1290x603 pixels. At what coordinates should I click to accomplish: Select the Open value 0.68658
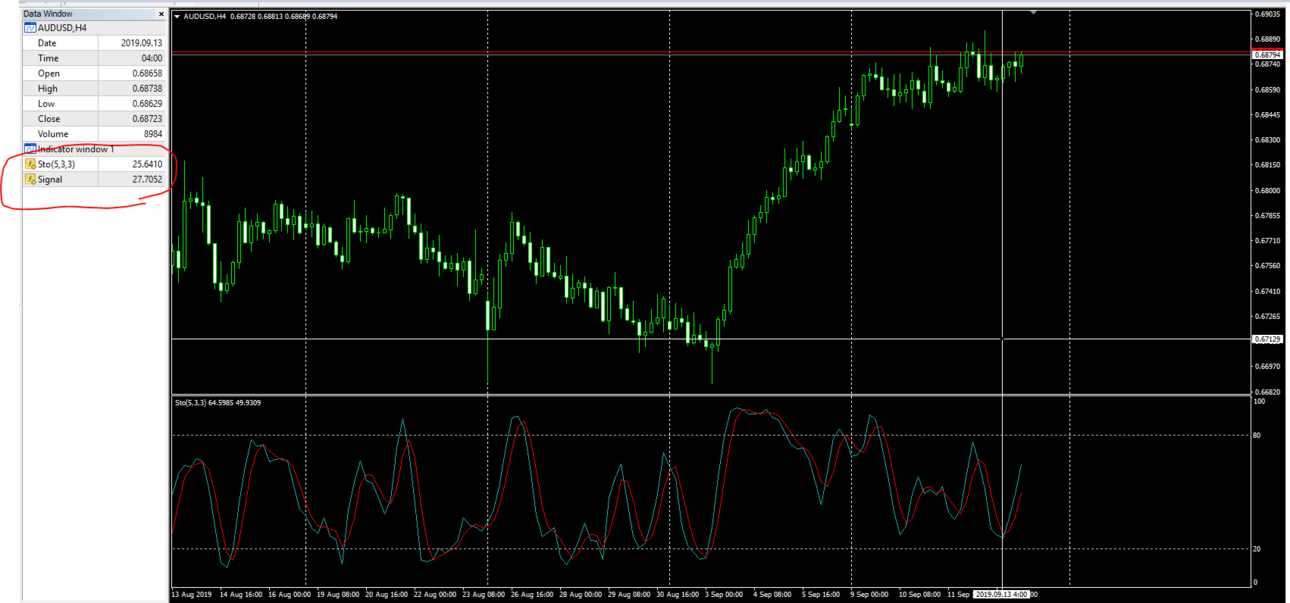point(147,73)
